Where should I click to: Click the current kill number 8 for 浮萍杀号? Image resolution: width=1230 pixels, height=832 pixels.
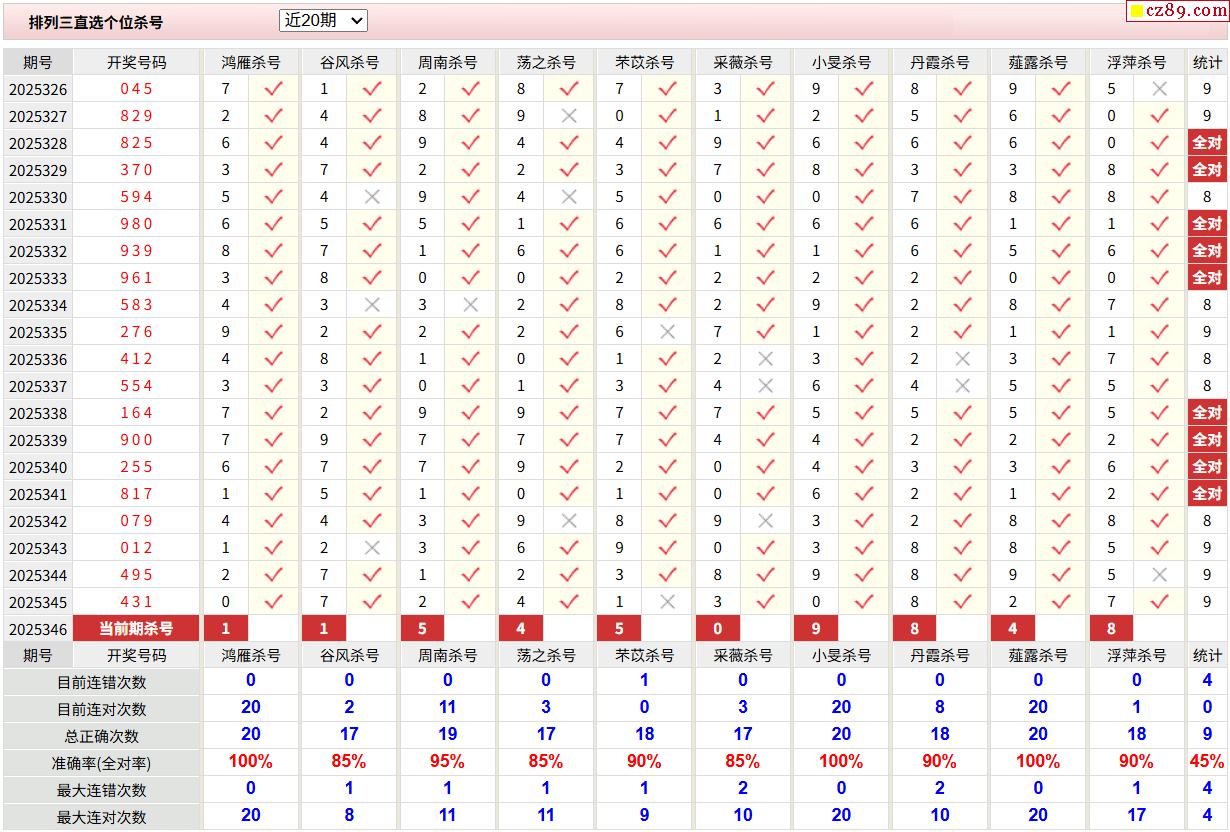pos(1111,629)
